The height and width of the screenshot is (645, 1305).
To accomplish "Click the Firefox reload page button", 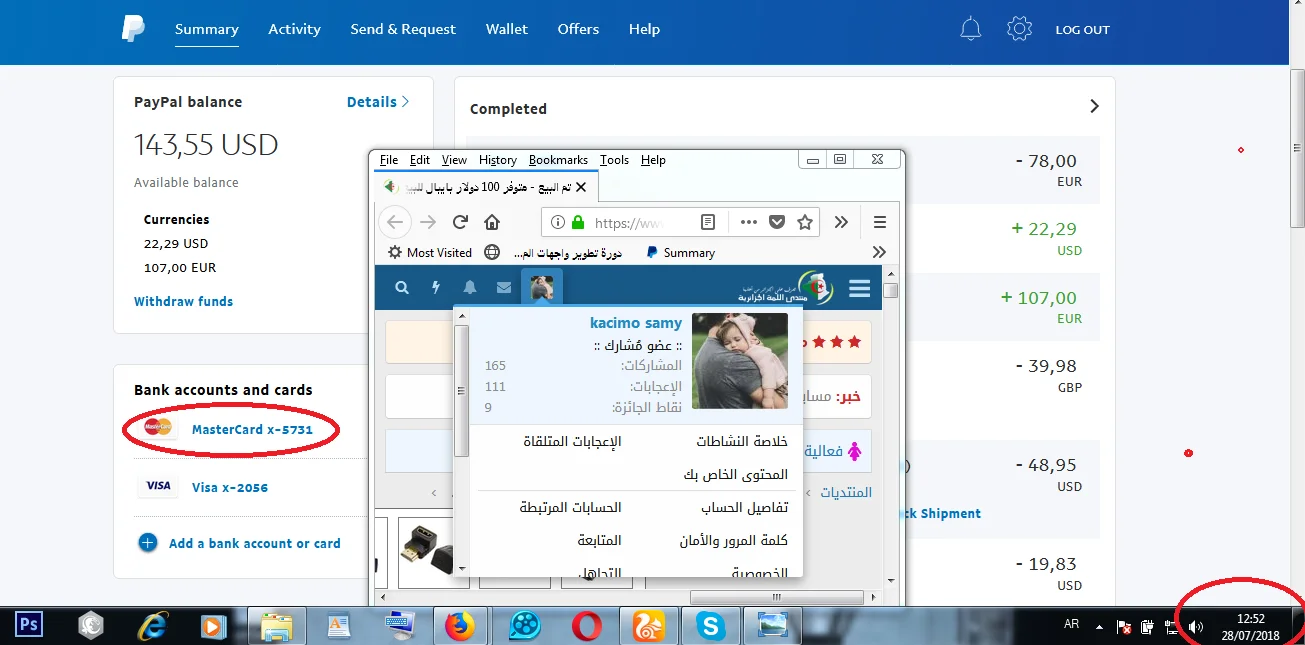I will coord(460,222).
